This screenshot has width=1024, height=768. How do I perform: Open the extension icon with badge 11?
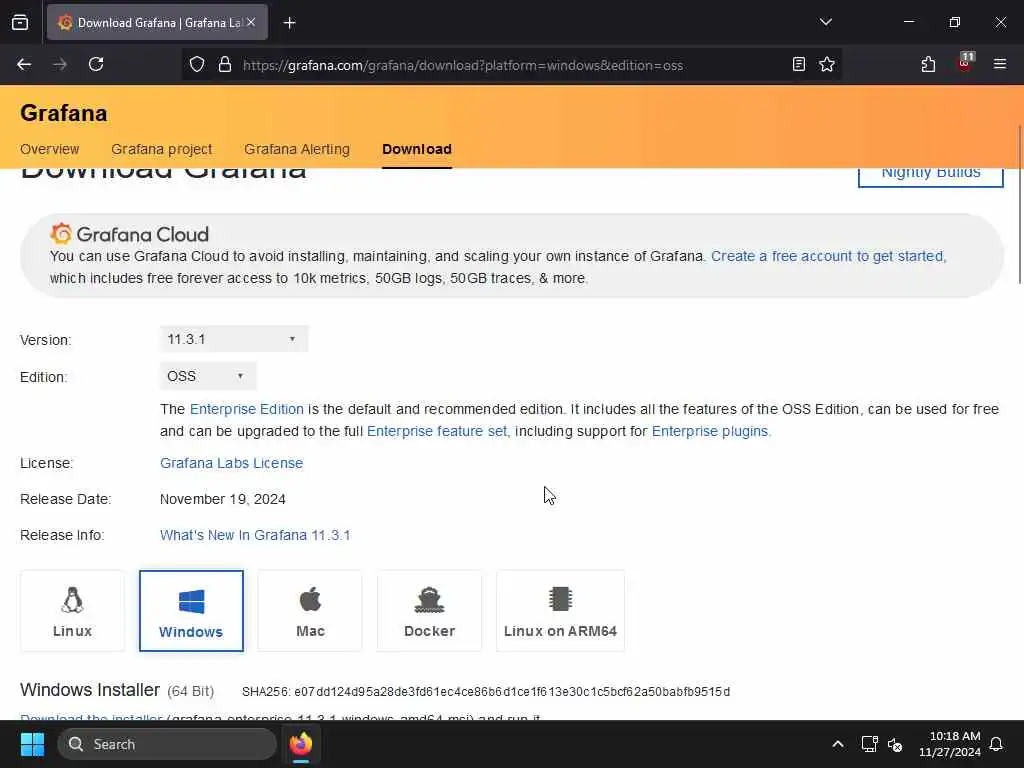[x=965, y=63]
